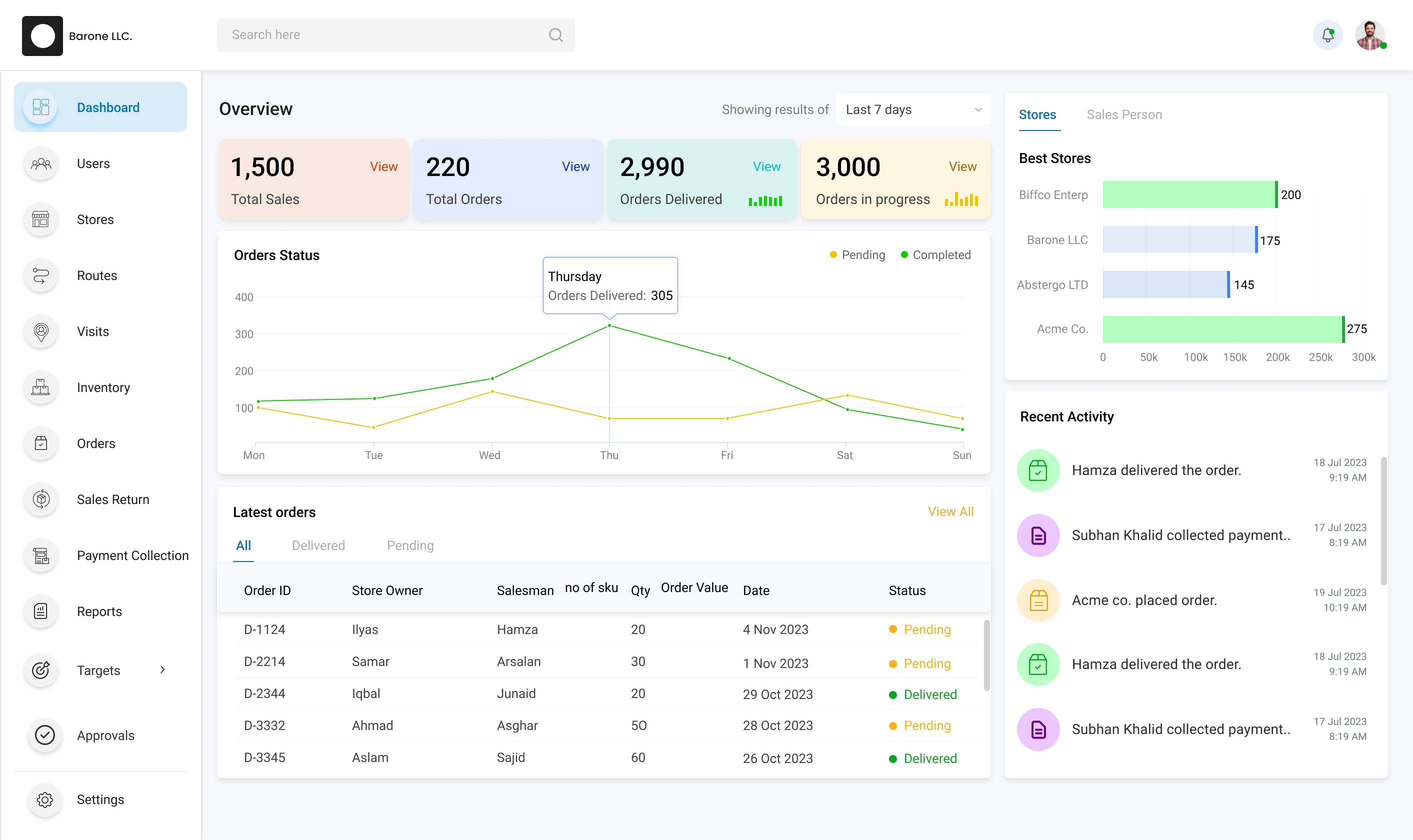The image size is (1413, 840).
Task: Switch to the Sales Person tab
Action: tap(1124, 114)
